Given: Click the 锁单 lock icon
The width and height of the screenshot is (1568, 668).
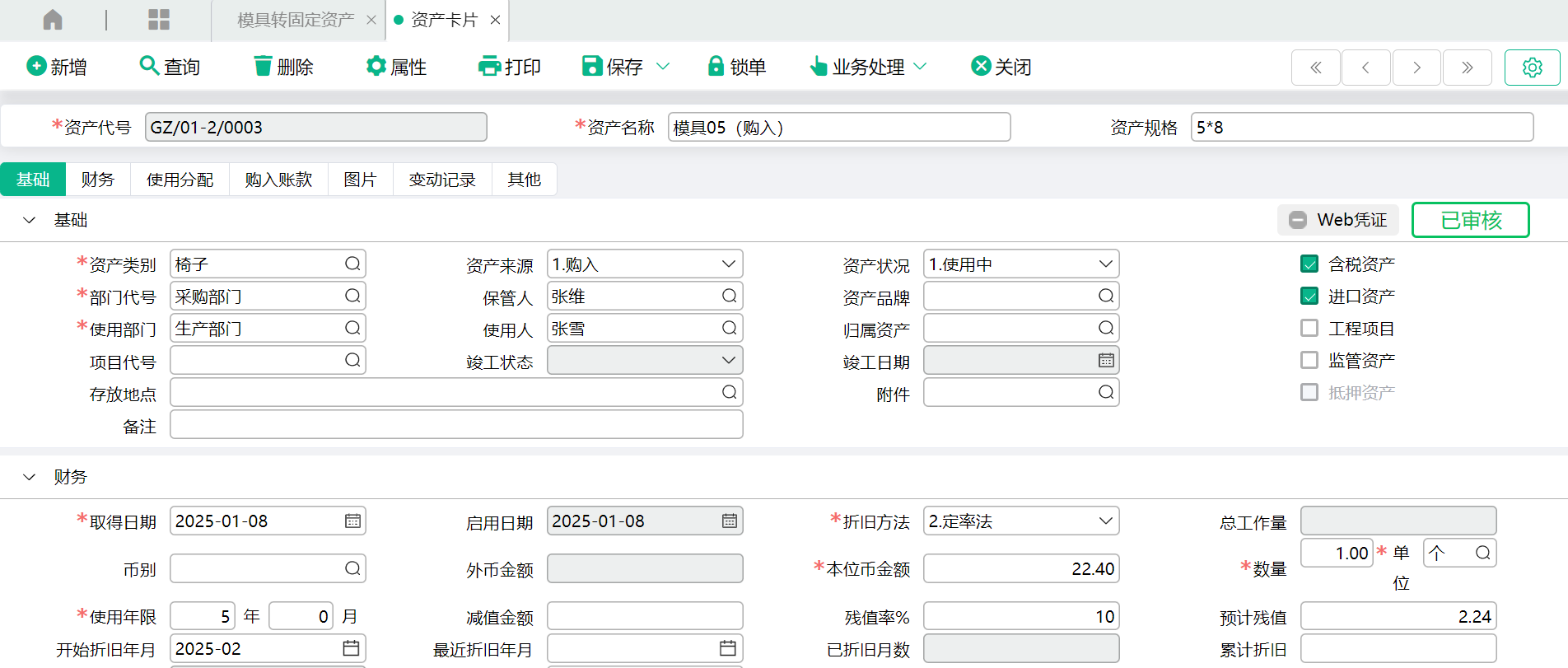Looking at the screenshot, I should point(716,66).
